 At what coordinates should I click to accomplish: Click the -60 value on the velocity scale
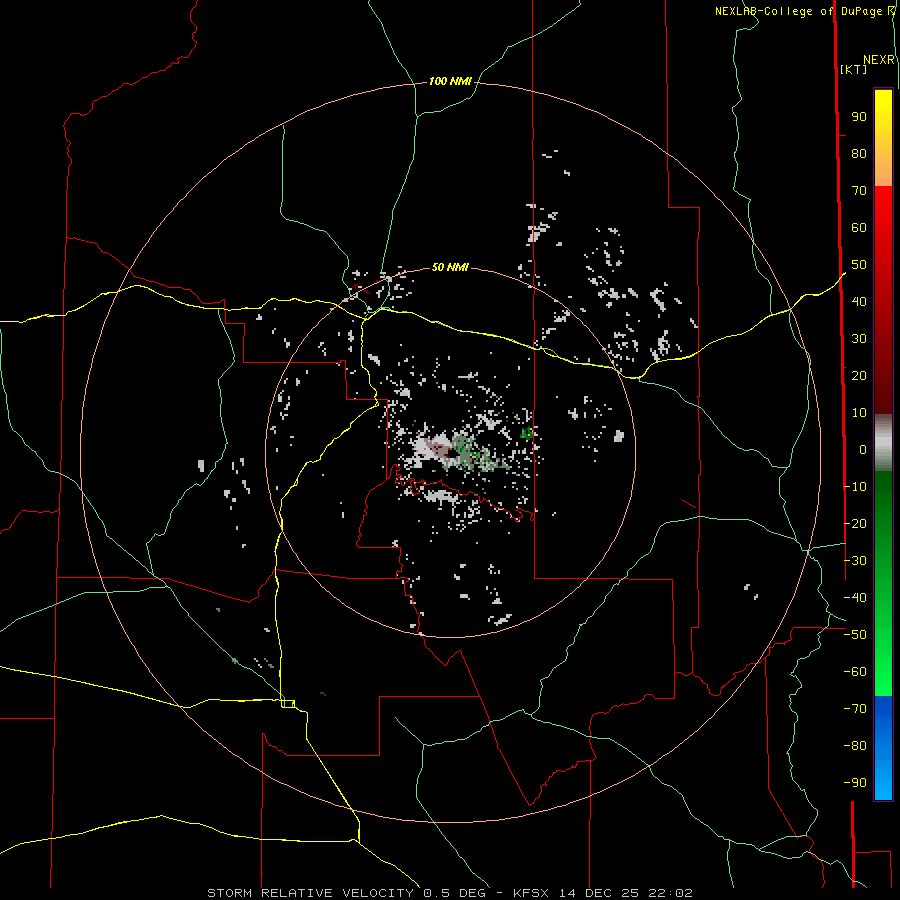click(x=855, y=672)
